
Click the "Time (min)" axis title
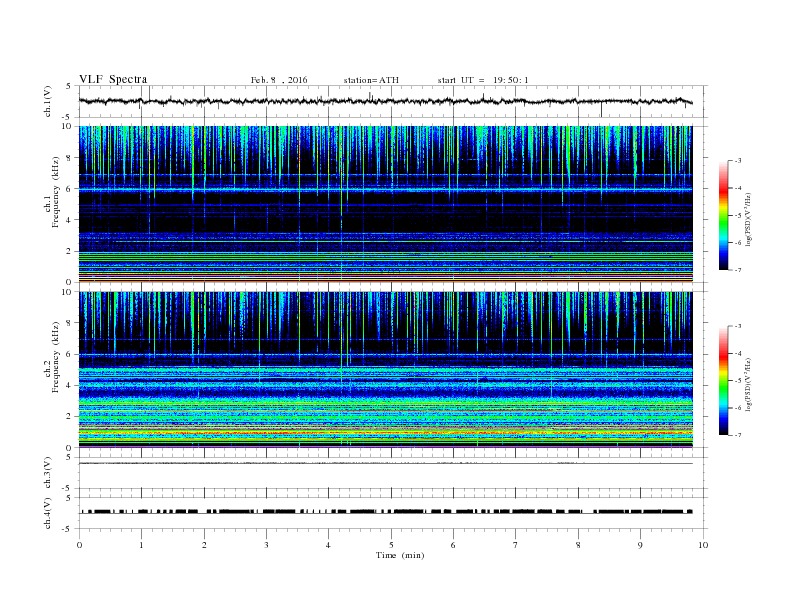400,555
